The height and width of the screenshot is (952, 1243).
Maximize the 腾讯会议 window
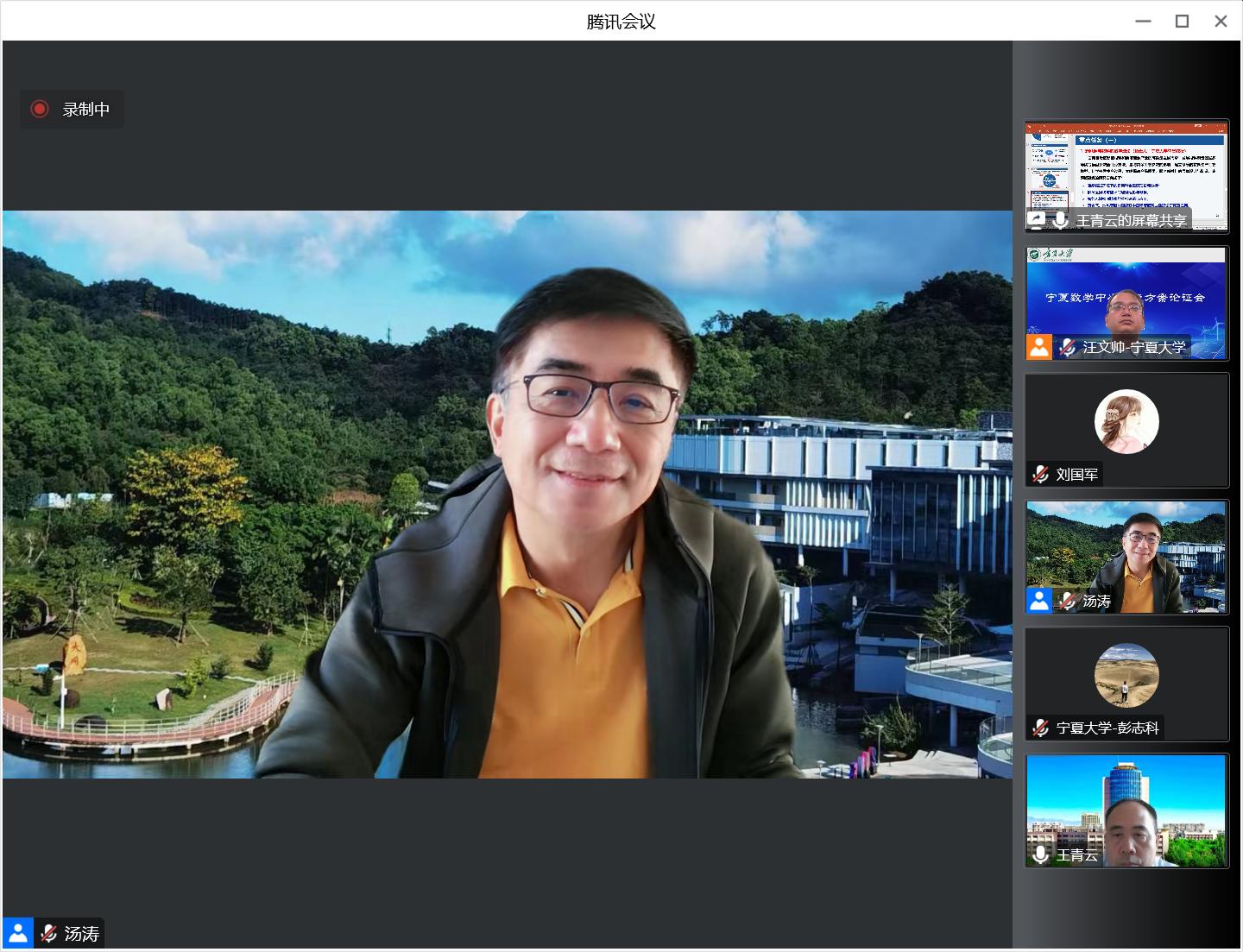point(1182,22)
